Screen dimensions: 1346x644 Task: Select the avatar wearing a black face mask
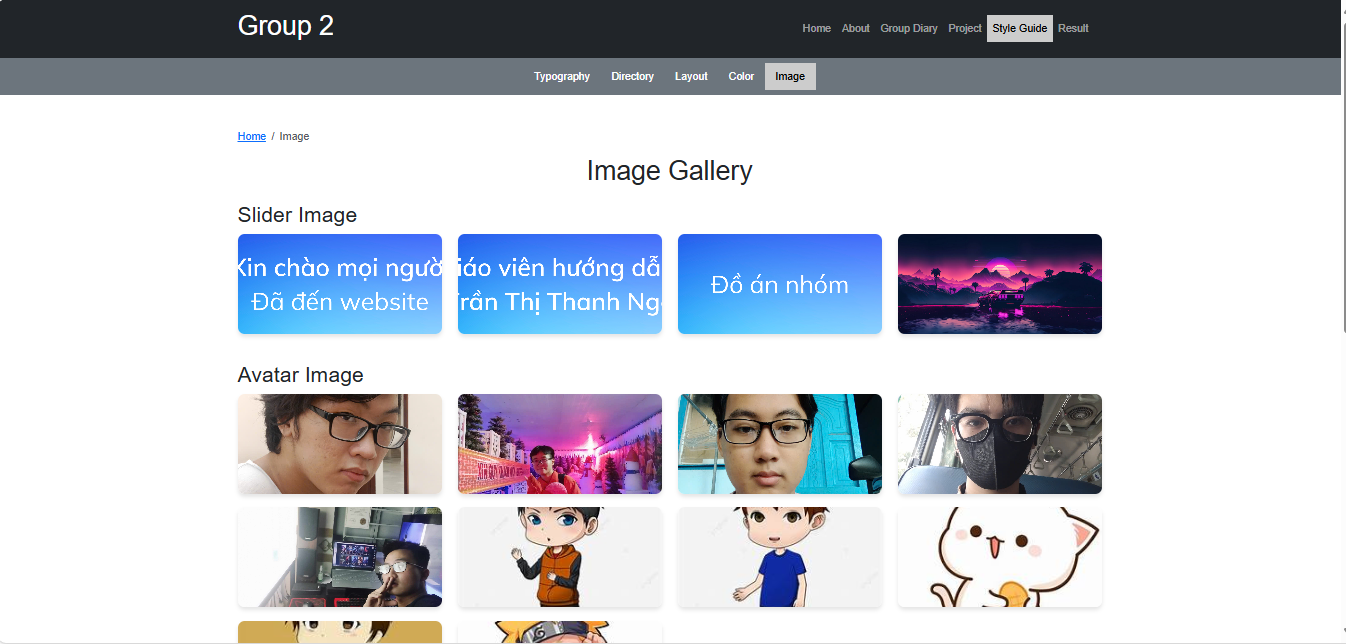coord(999,443)
